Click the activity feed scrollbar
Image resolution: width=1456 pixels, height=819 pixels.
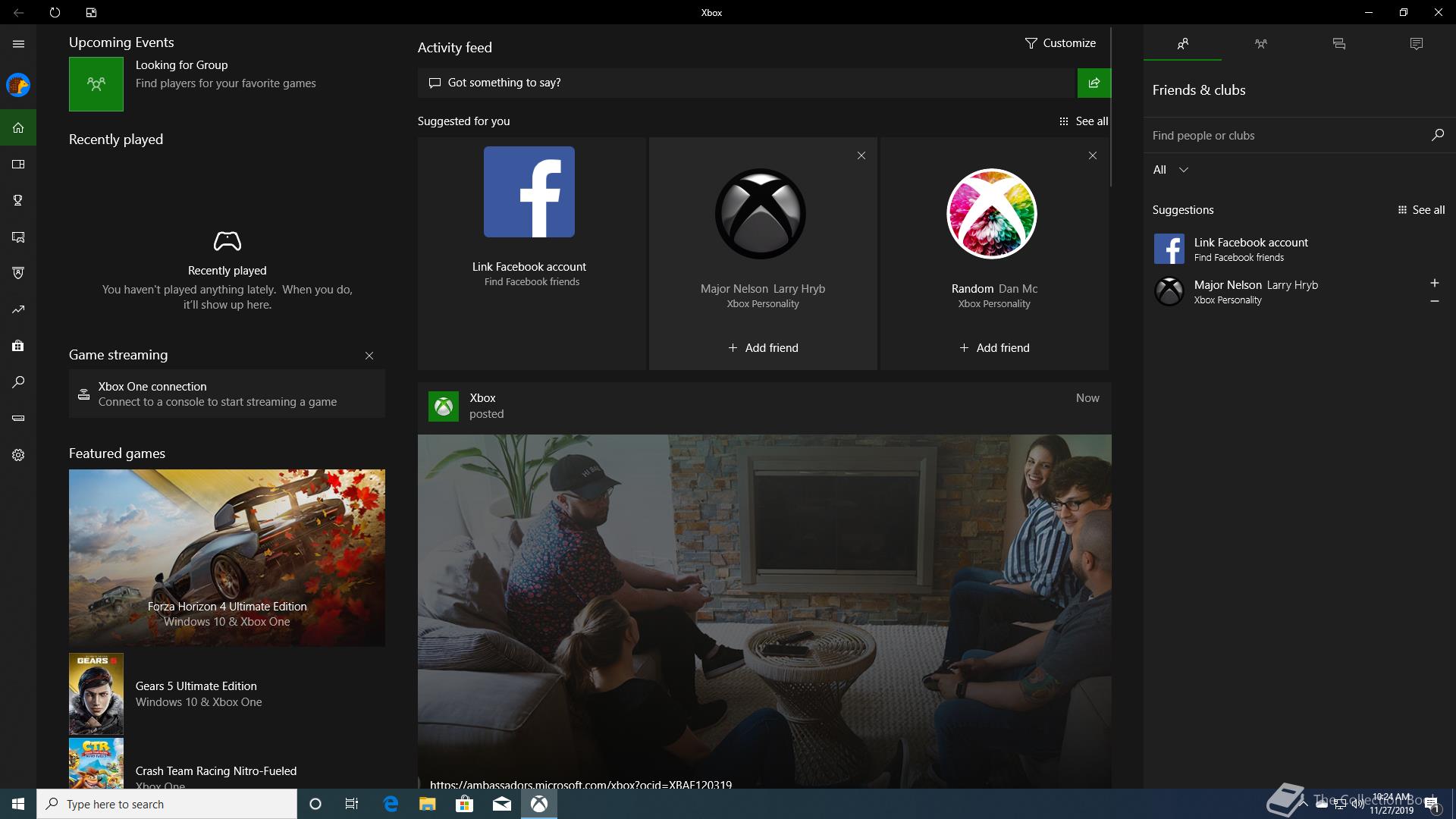[x=1110, y=108]
